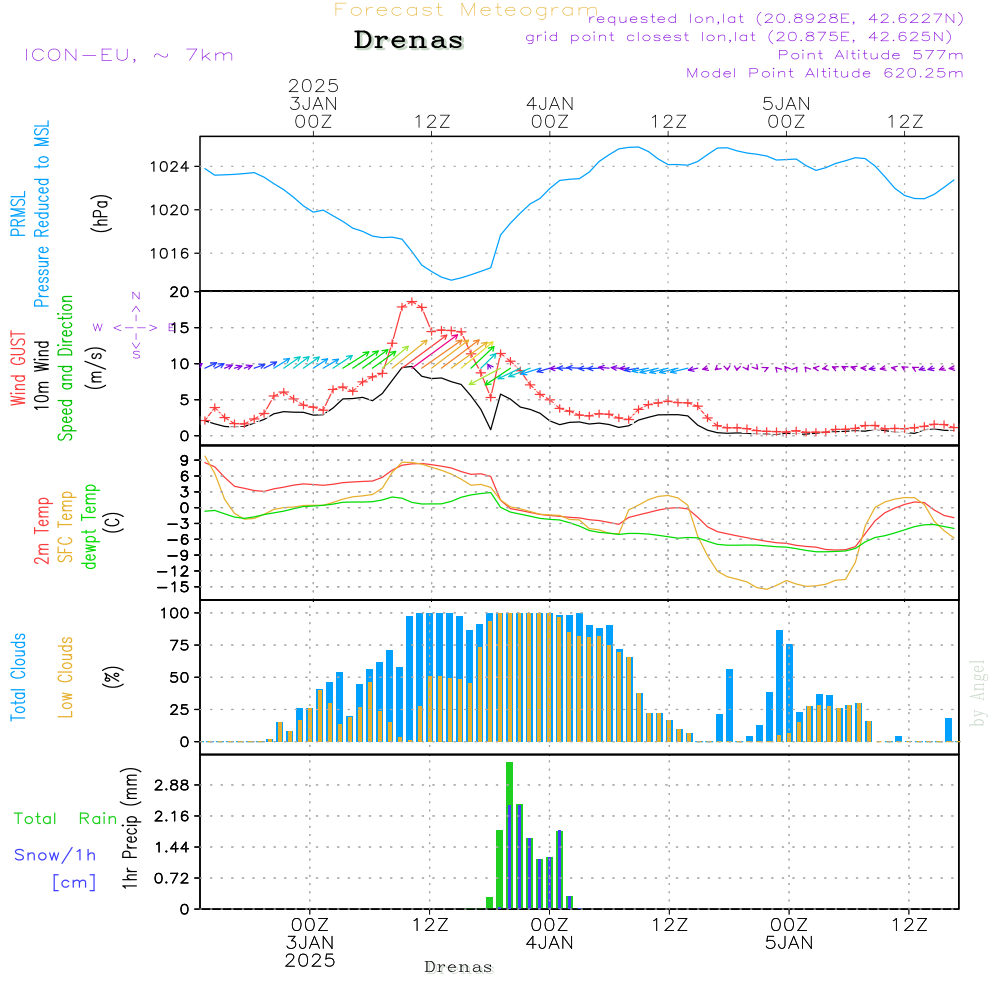Click the 'Total Rain' green legend
Viewport: 1000px width, 1000px height.
tap(66, 819)
